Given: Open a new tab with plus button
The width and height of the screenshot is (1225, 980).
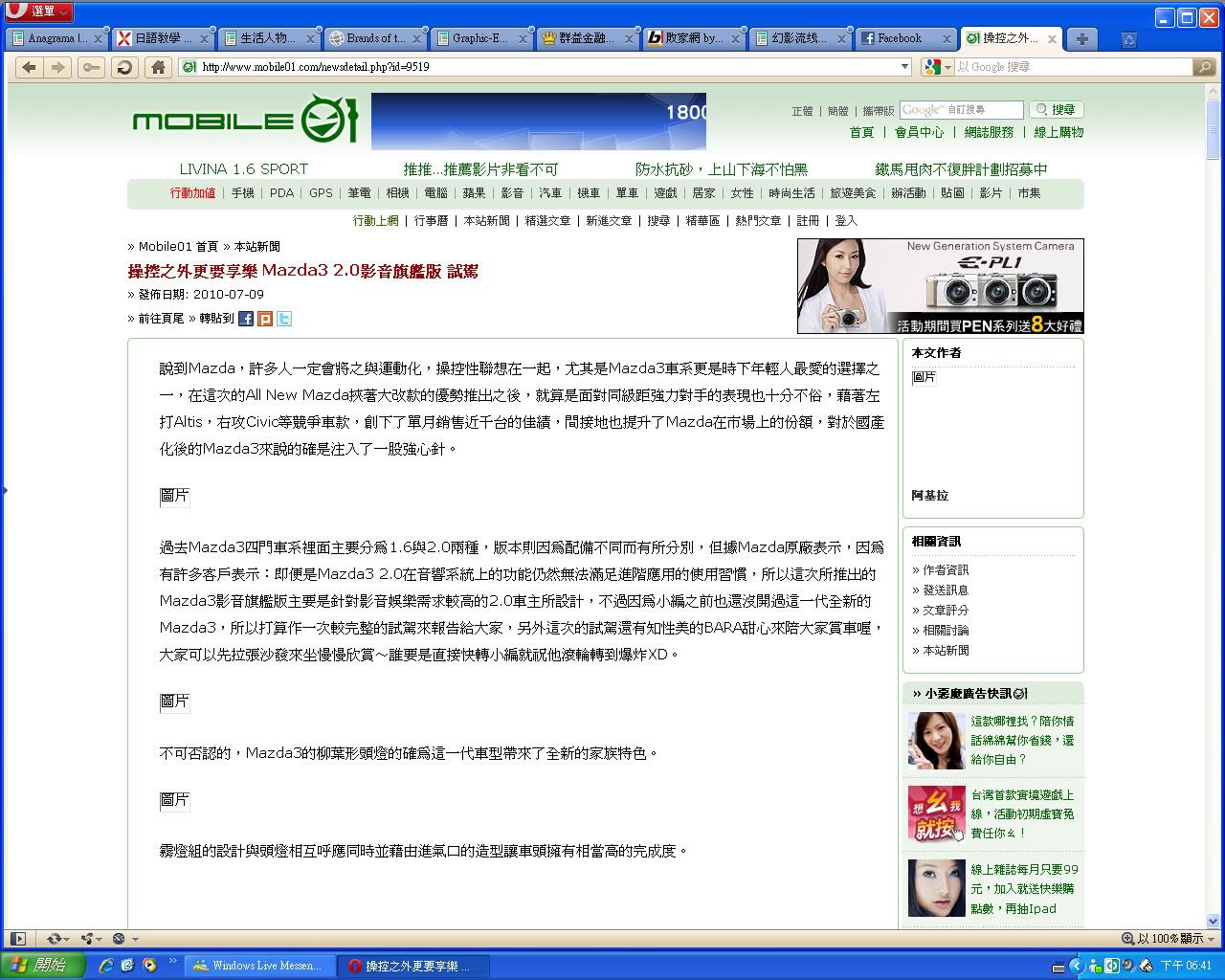Looking at the screenshot, I should pyautogui.click(x=1081, y=39).
